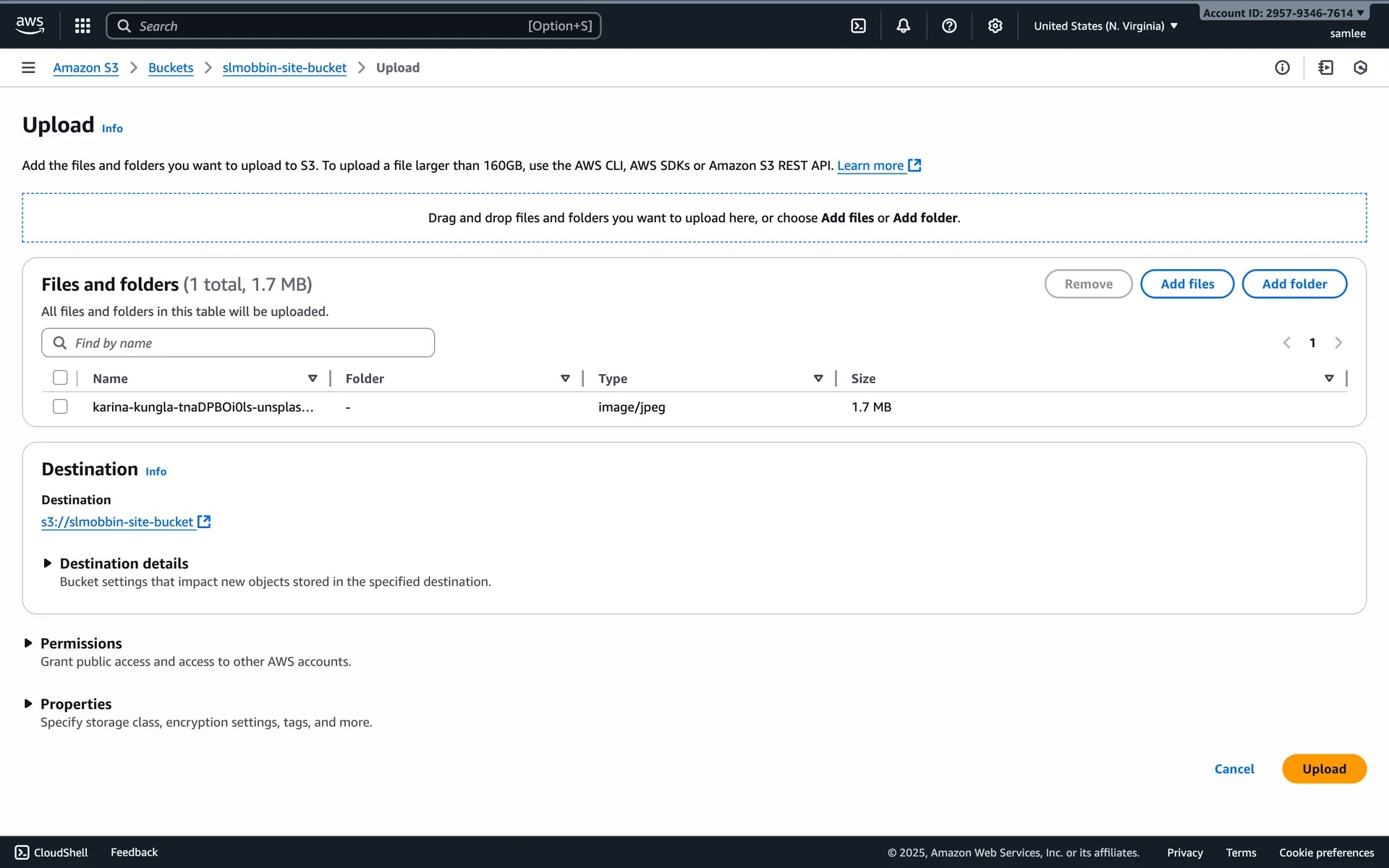1389x868 pixels.
Task: Open the settings gear in header
Action: point(995,26)
